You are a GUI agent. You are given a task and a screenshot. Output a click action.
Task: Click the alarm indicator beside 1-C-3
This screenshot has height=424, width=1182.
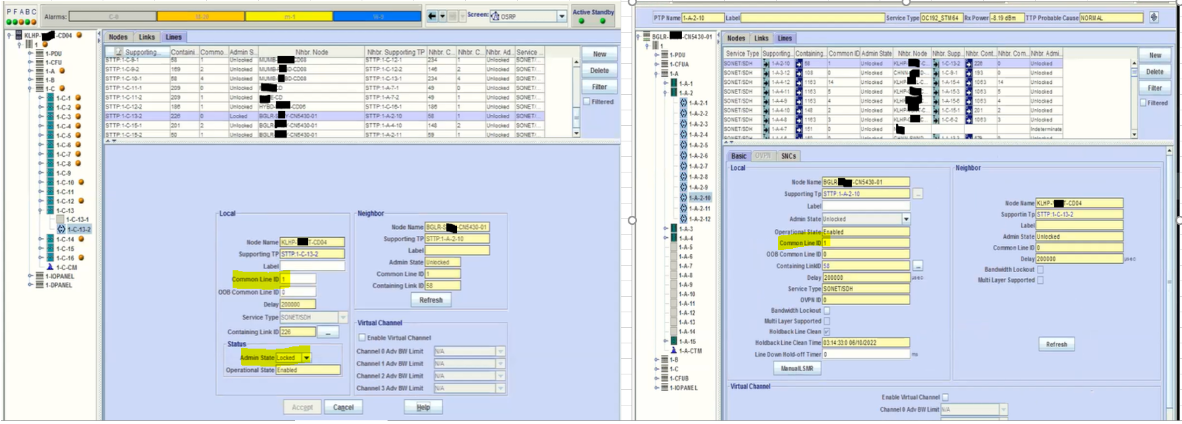click(79, 117)
